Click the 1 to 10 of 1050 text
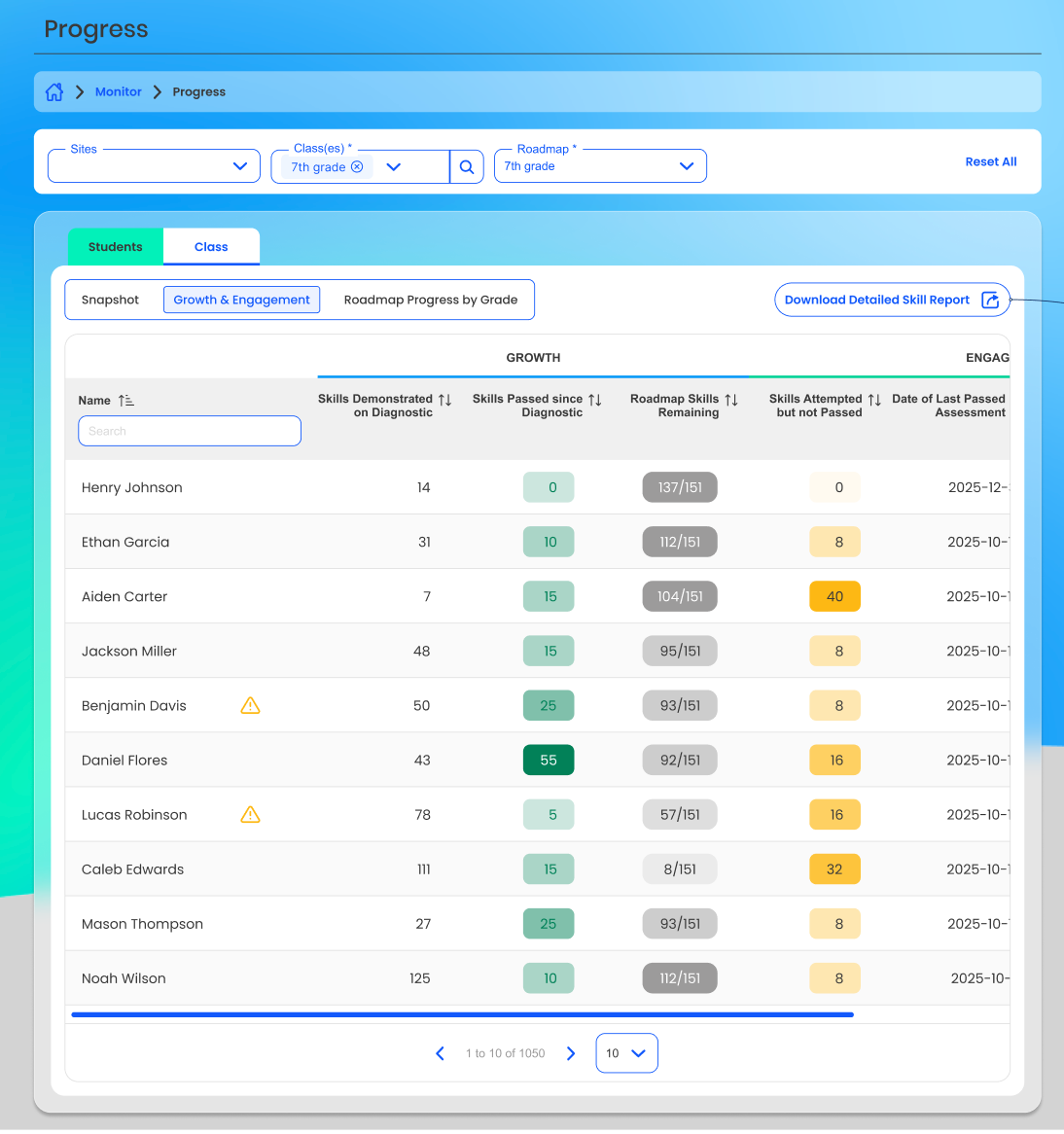 point(505,1053)
